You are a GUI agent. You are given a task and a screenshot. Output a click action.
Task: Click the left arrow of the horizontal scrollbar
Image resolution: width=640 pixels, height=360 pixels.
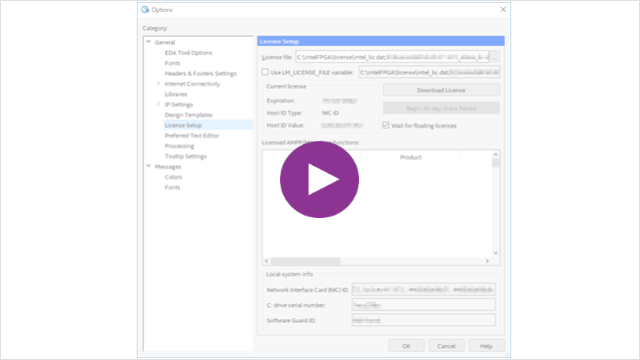pyautogui.click(x=267, y=261)
